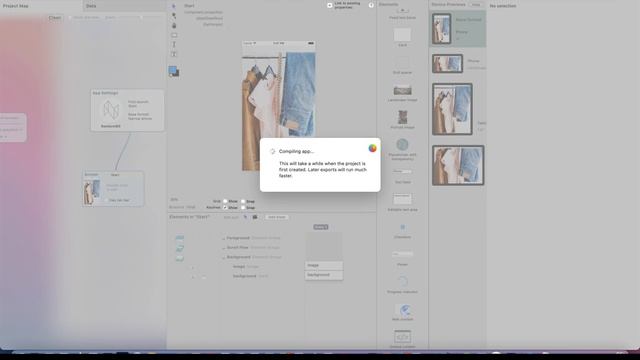The image size is (640, 360).
Task: Choose the Grid spacer element
Action: [402, 65]
